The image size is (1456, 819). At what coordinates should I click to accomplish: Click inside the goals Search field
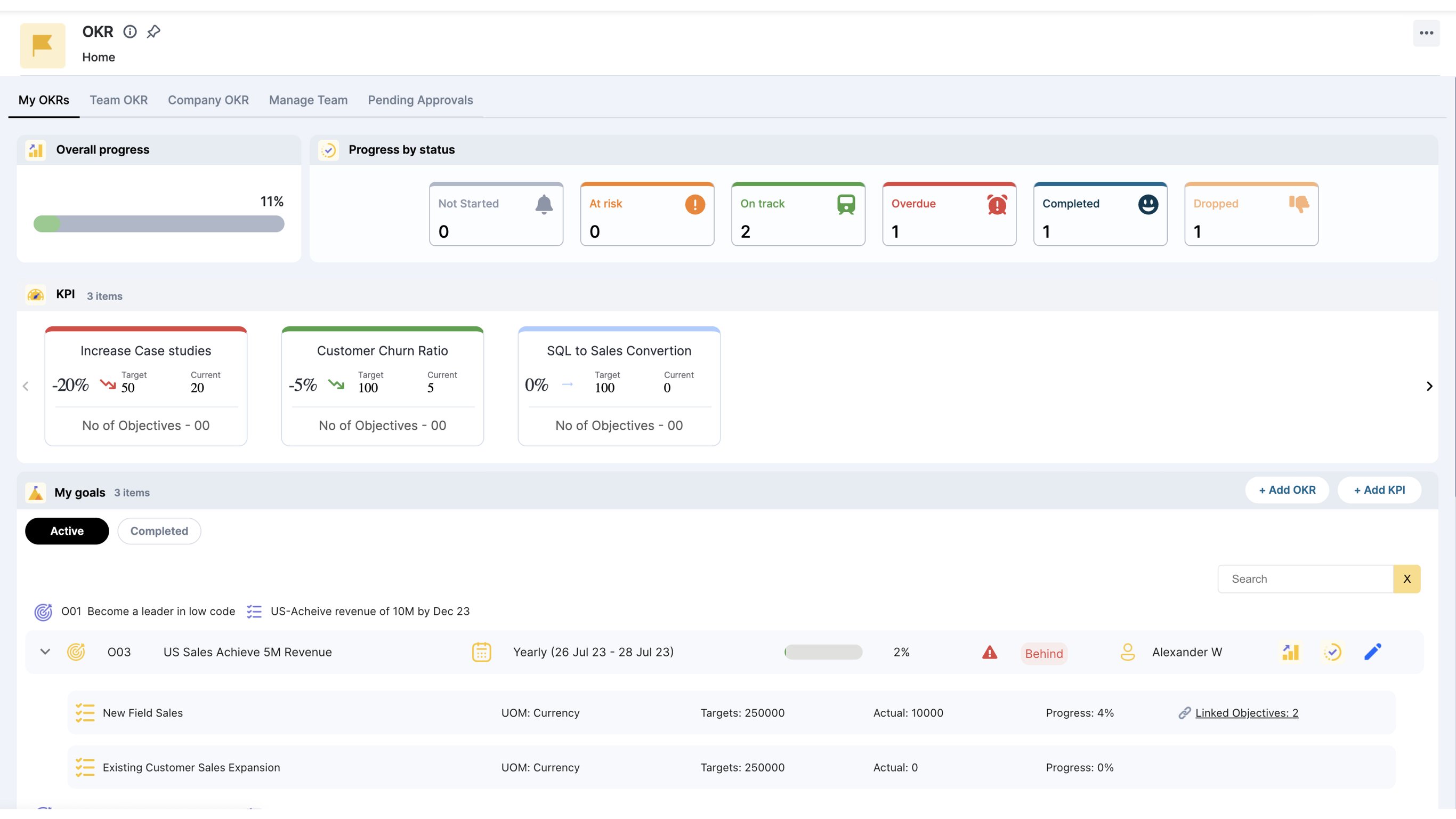(1306, 579)
